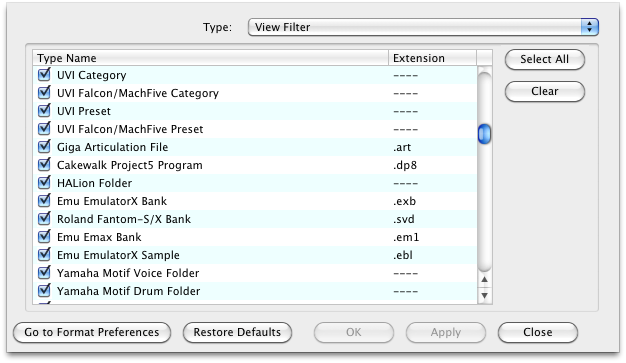
Task: Toggle UVI Falcon/MachFive Category checkbox
Action: click(x=44, y=93)
